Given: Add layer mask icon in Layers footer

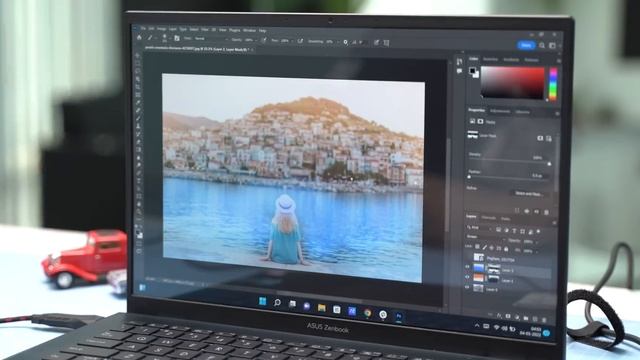Looking at the screenshot, I should coord(508,316).
